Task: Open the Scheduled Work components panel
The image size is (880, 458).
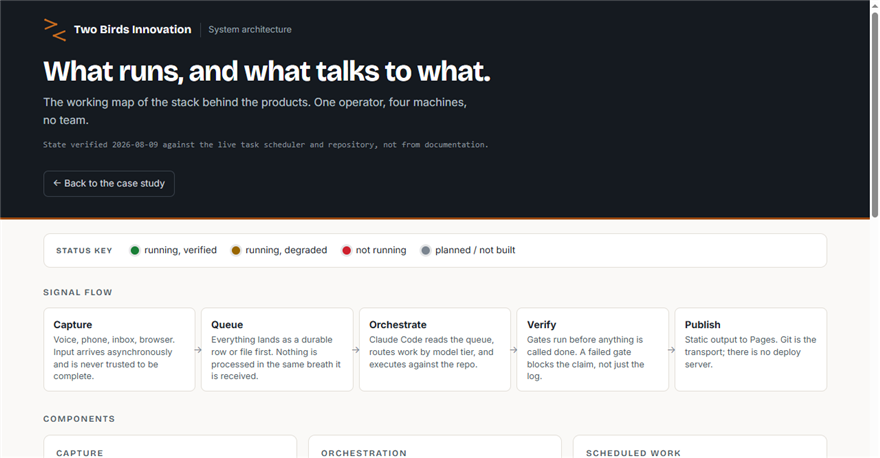Action: (x=700, y=447)
